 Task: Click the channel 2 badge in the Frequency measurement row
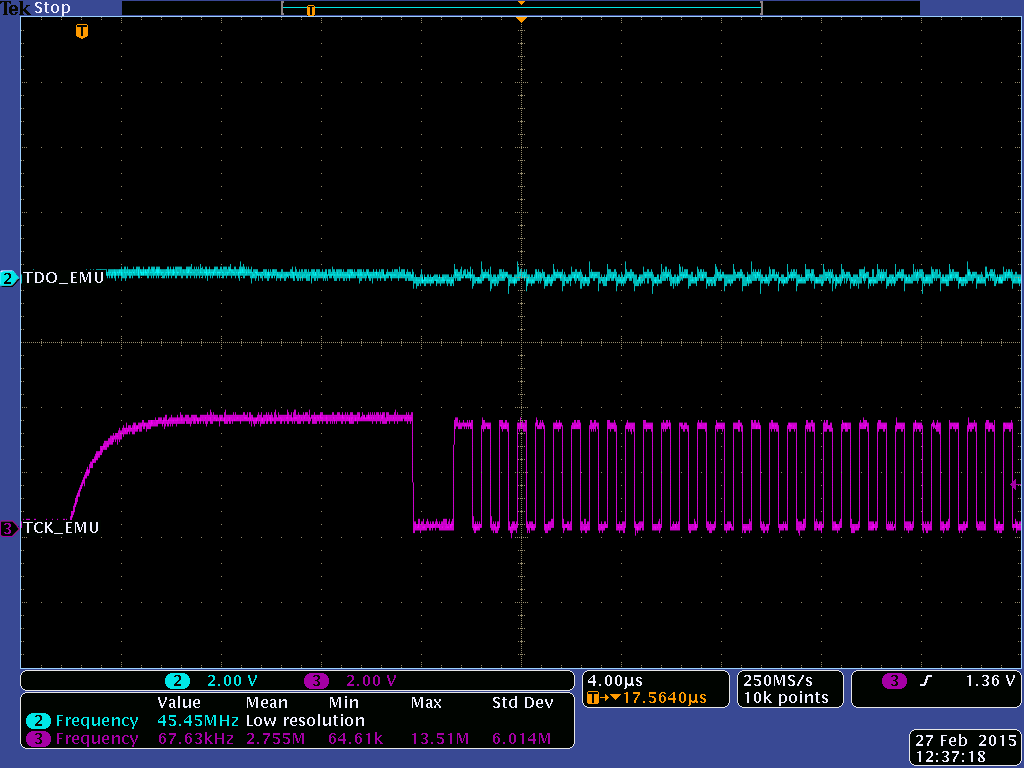pyautogui.click(x=39, y=721)
